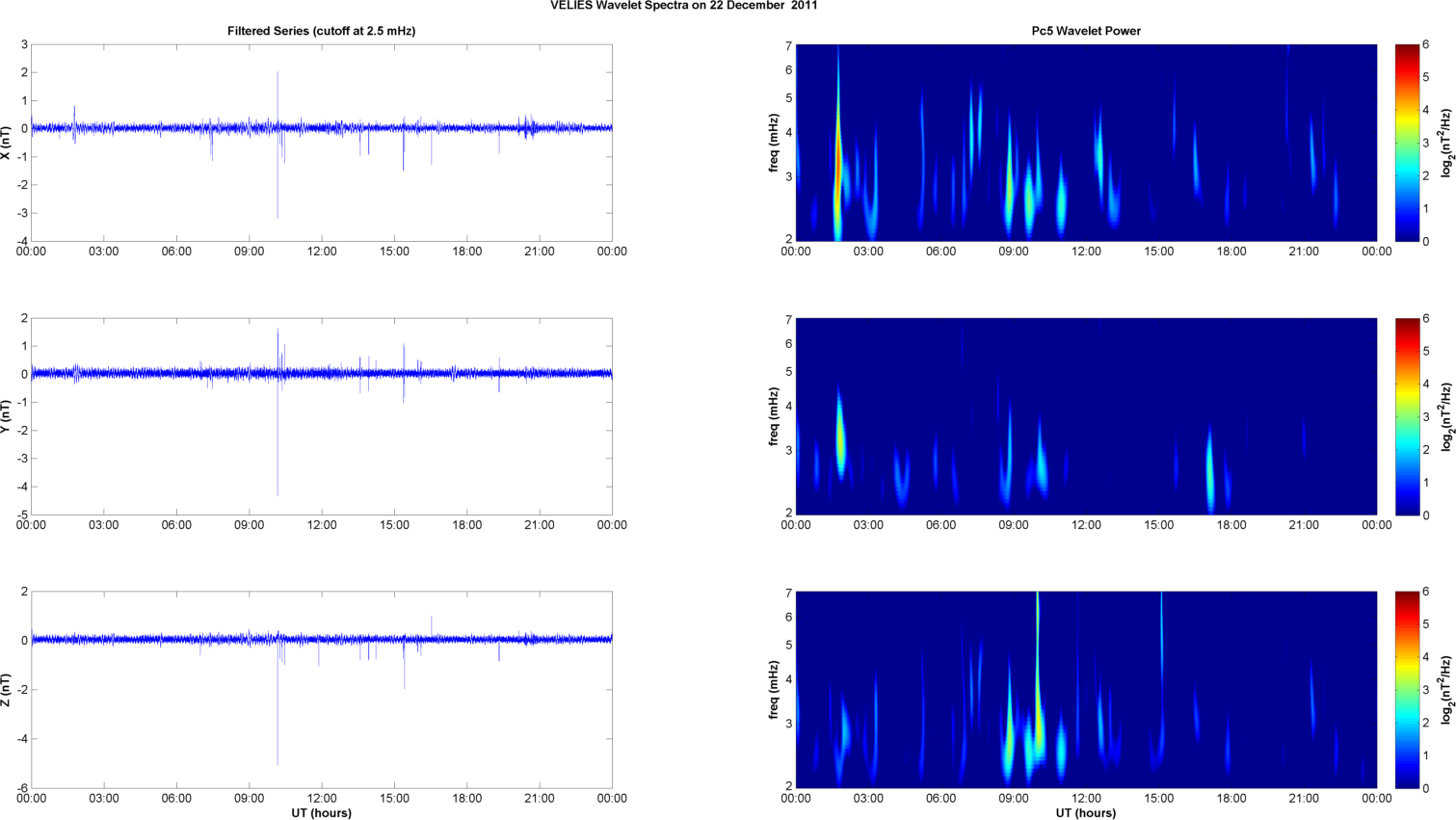Image resolution: width=1456 pixels, height=820 pixels.
Task: Click the X (nT) axis label
Action: click(6, 143)
